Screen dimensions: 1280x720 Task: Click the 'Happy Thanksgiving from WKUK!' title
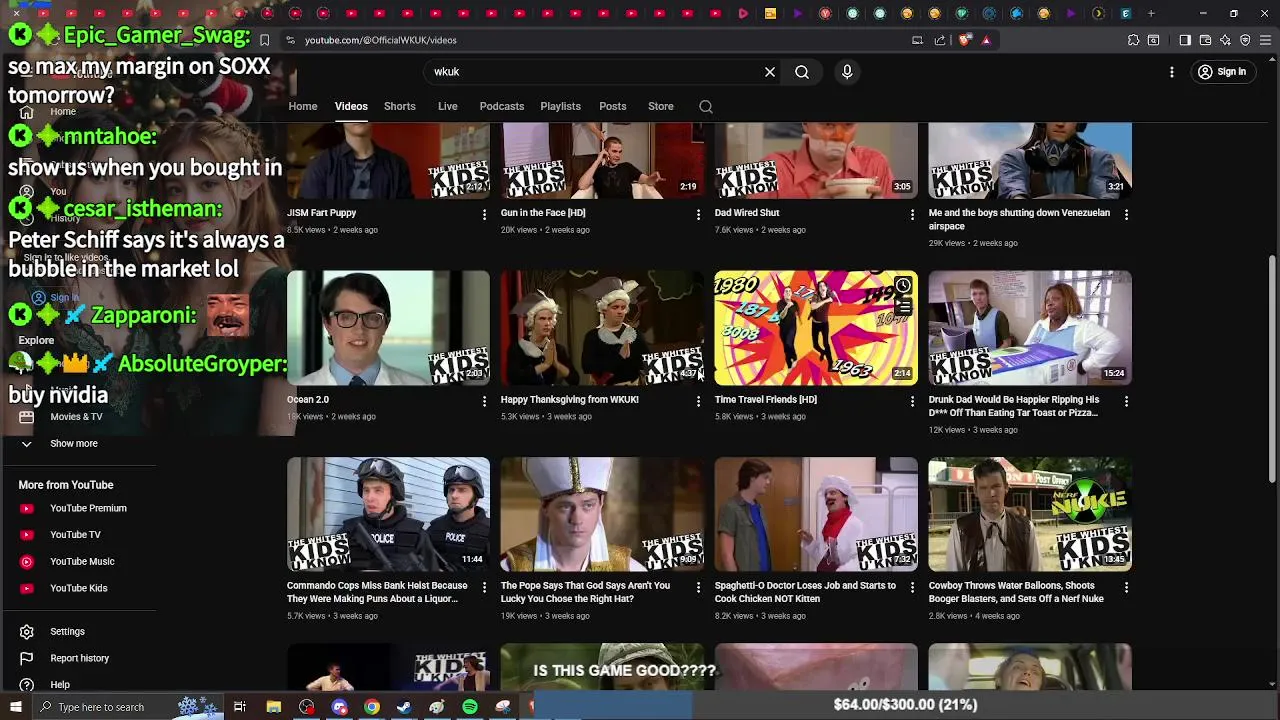(x=569, y=400)
